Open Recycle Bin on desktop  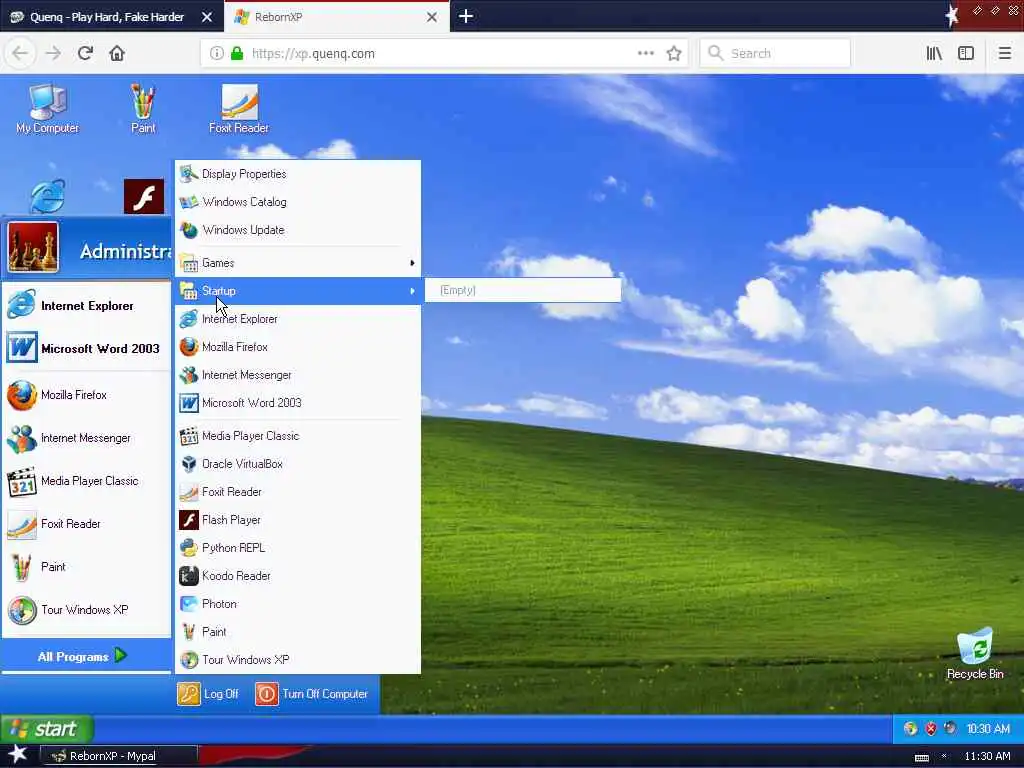point(975,654)
